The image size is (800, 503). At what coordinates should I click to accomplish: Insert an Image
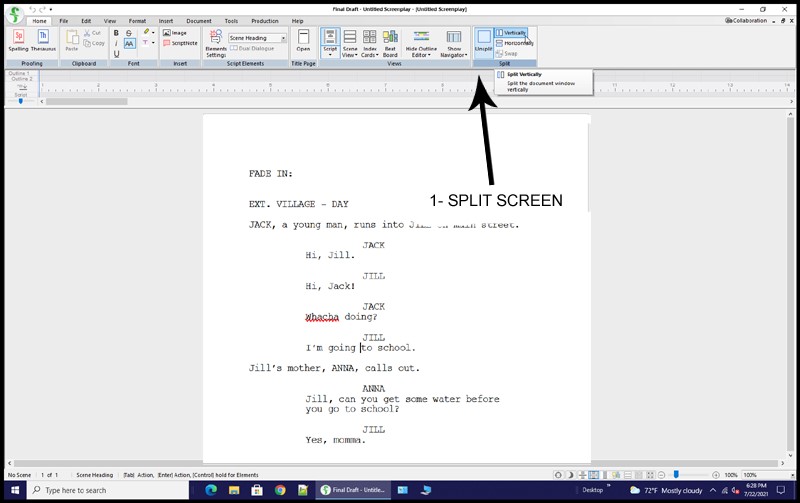(x=175, y=33)
